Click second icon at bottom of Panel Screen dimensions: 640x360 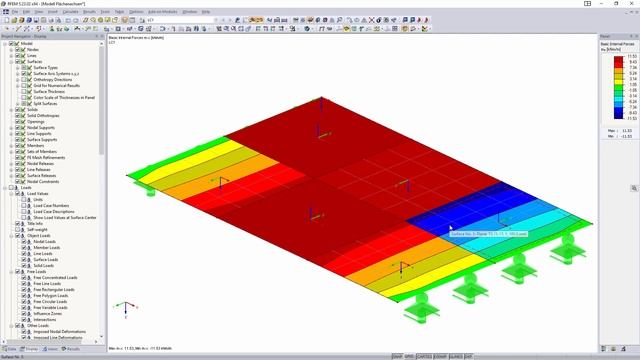coord(613,349)
